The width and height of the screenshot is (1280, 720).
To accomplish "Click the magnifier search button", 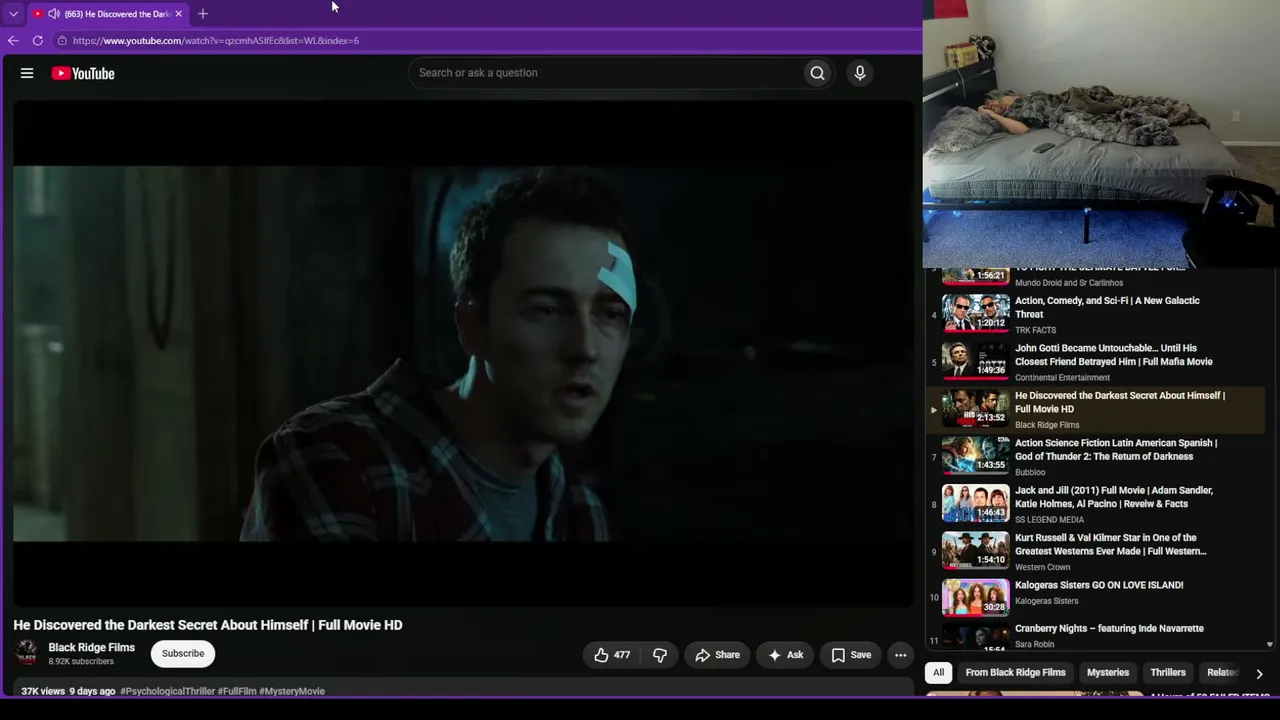I will click(817, 73).
